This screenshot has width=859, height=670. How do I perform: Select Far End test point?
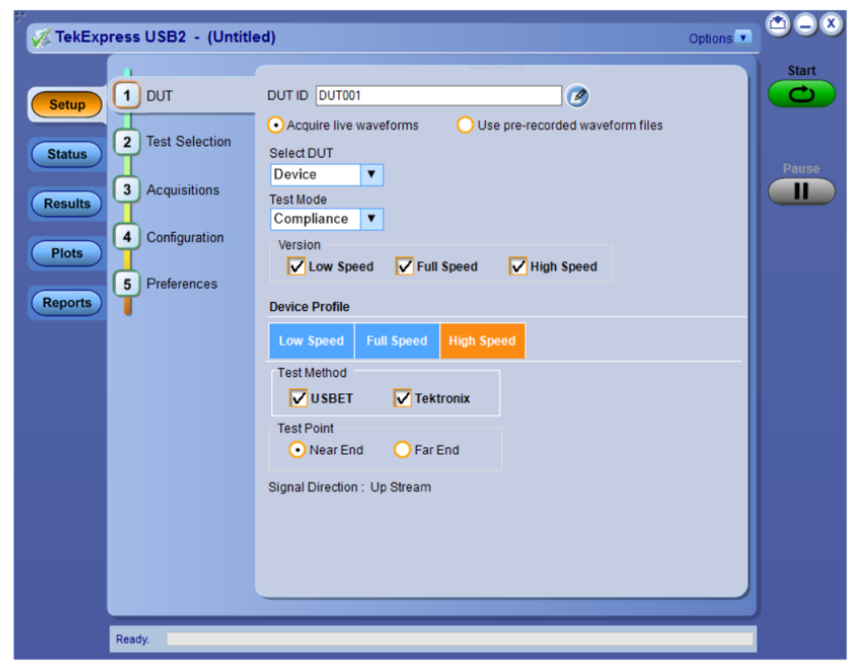[x=403, y=450]
